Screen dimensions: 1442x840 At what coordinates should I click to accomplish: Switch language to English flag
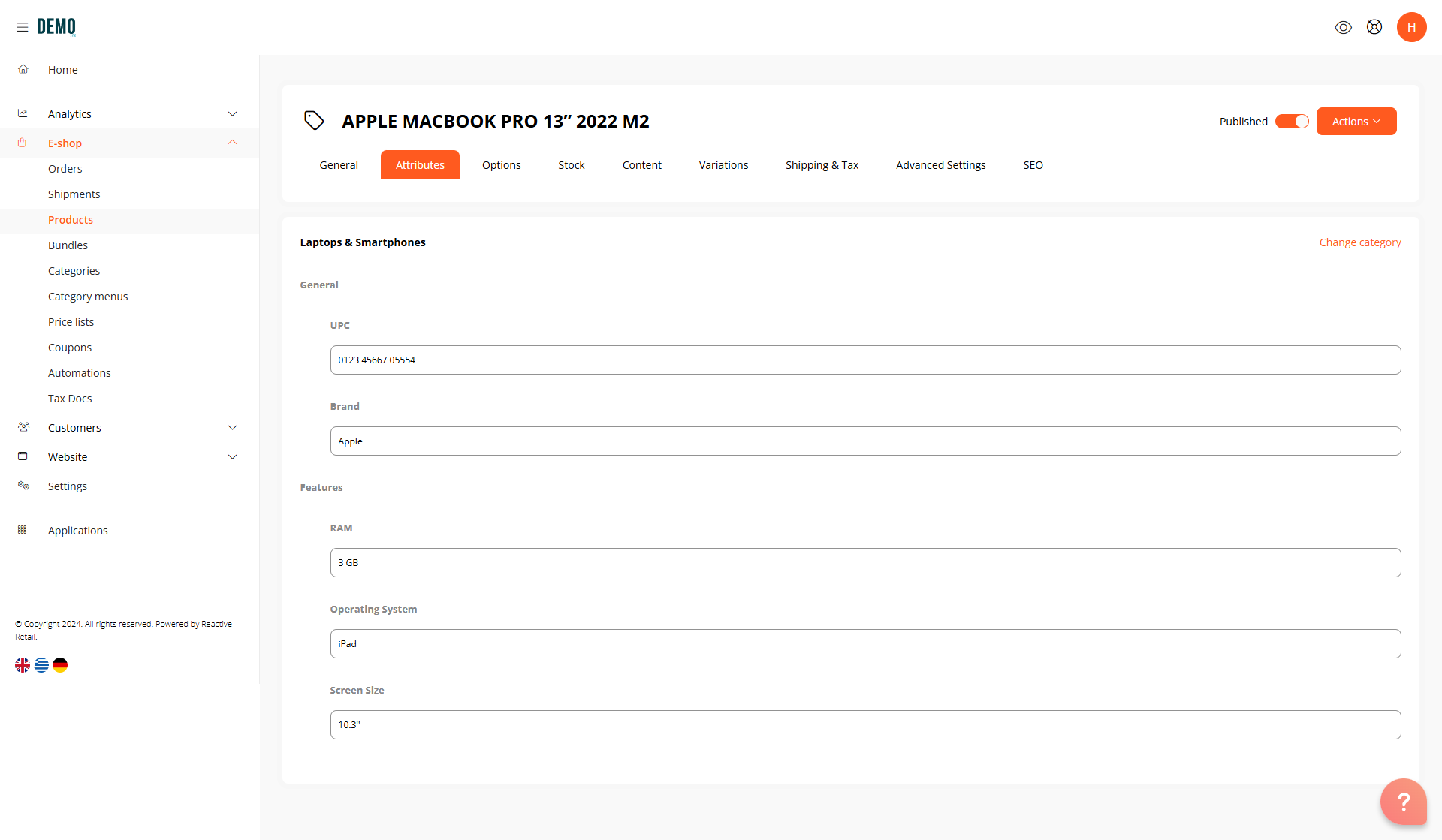click(x=23, y=665)
